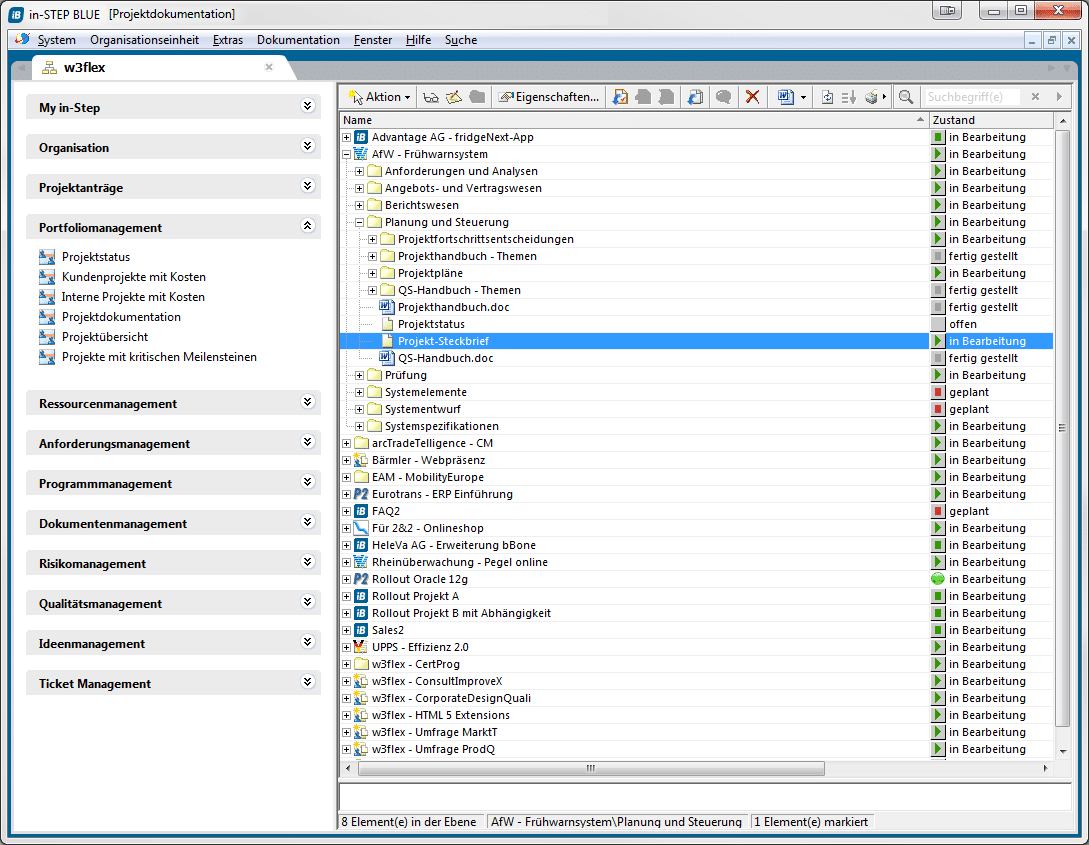Click the magnifier search icon in toolbar
The height and width of the screenshot is (845, 1089).
tap(905, 97)
